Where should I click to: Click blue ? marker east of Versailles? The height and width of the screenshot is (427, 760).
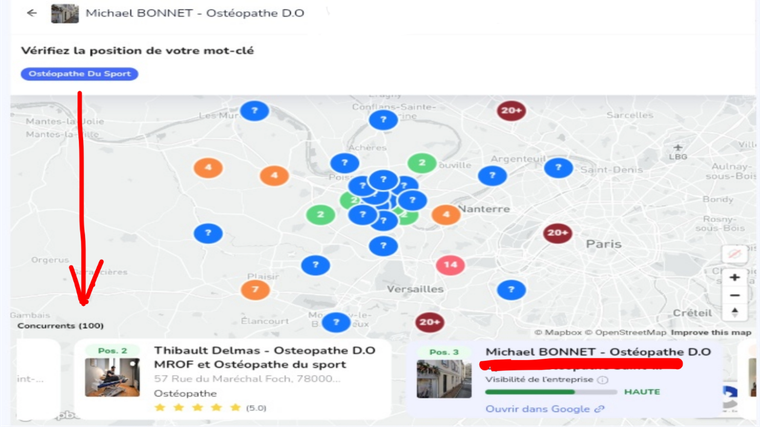511,290
